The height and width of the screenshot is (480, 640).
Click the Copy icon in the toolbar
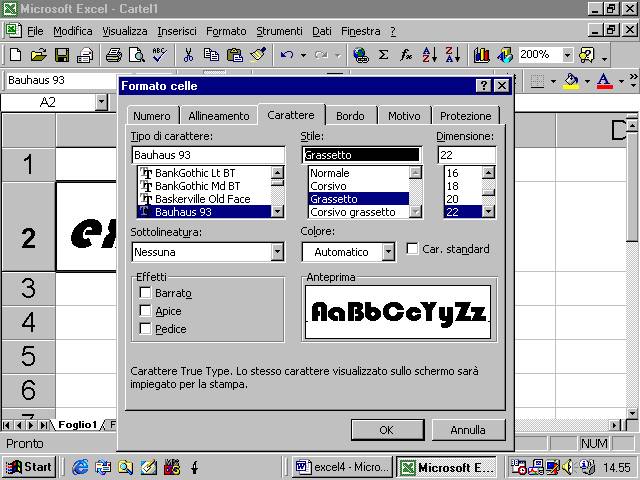click(211, 55)
